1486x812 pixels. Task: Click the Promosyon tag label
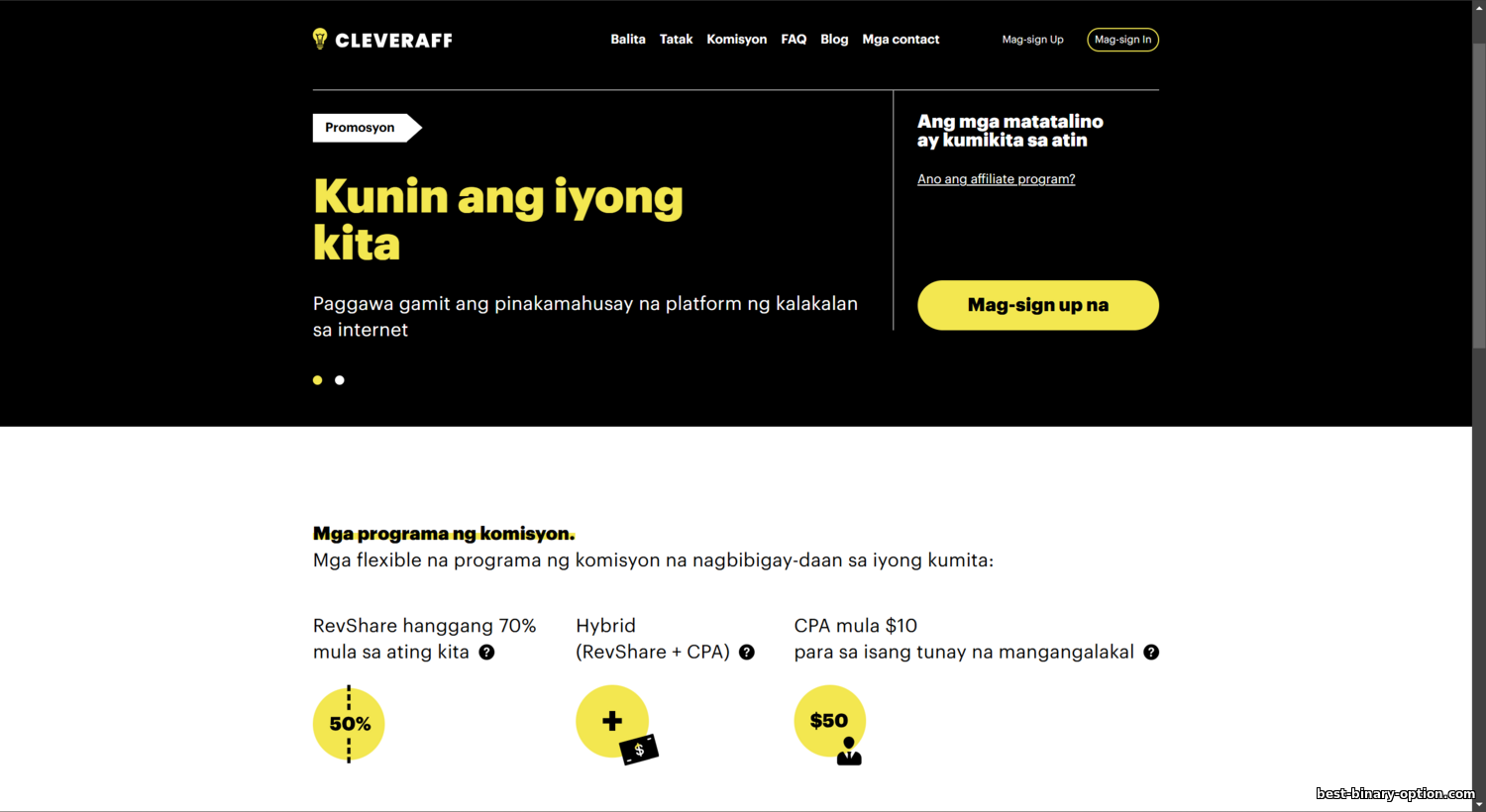tap(367, 128)
